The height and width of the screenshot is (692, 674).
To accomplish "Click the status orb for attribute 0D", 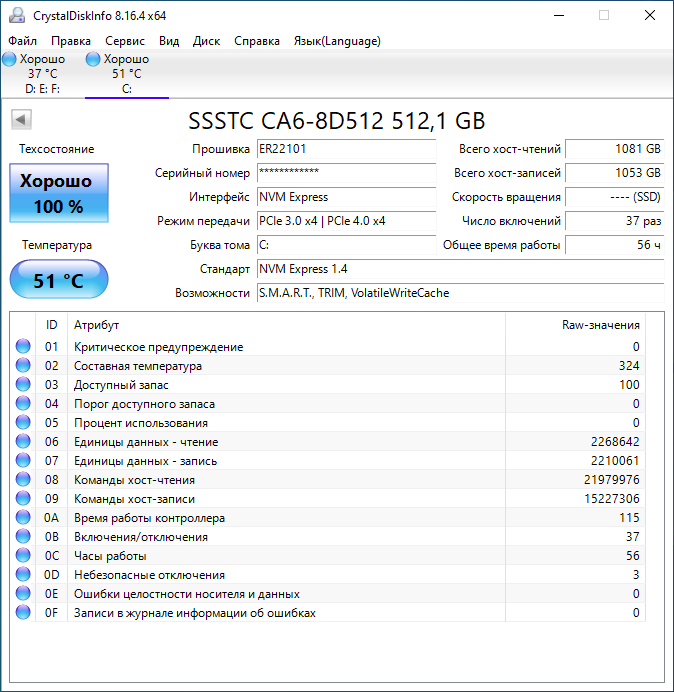I will [x=23, y=574].
